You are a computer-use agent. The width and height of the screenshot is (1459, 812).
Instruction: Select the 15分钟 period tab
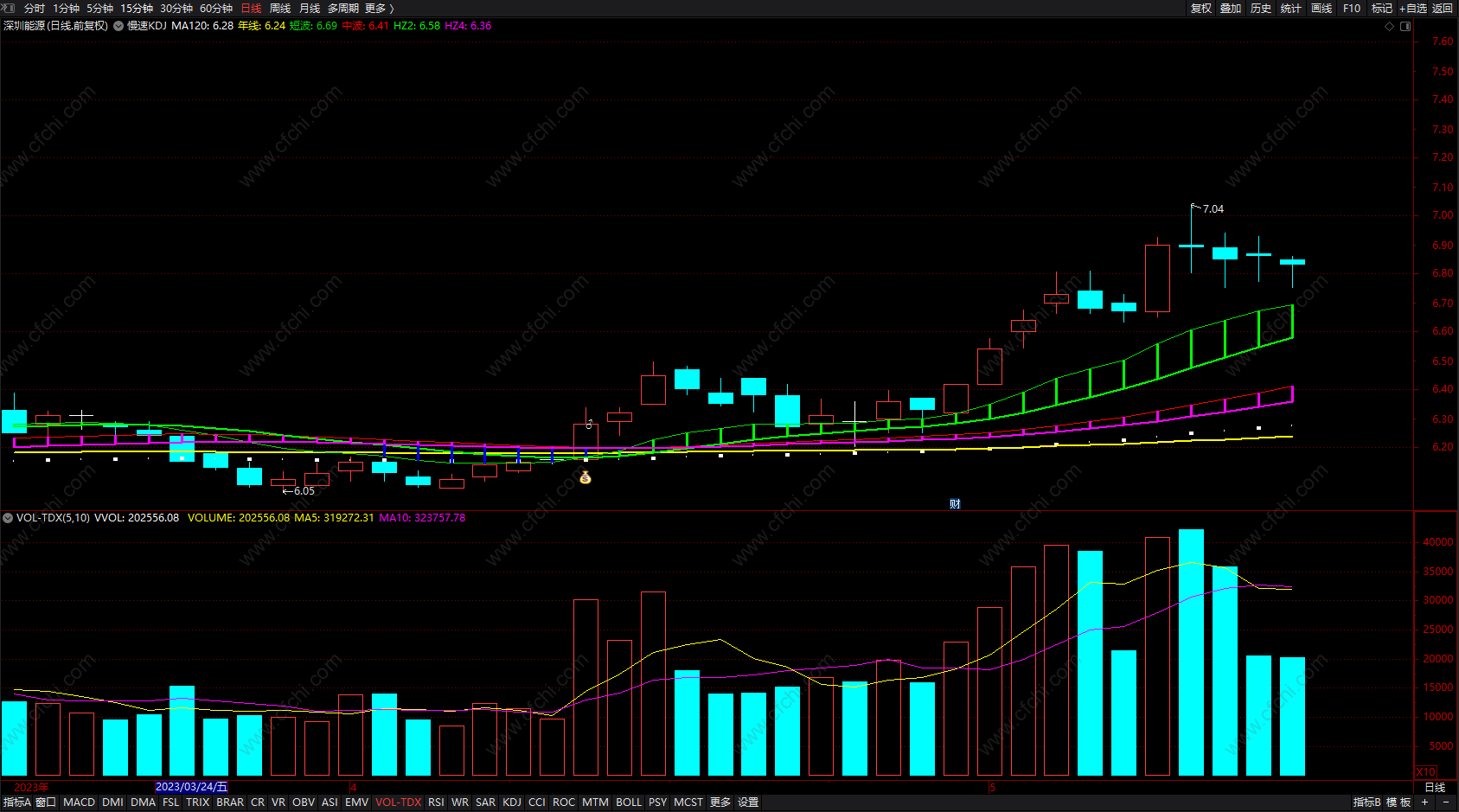137,8
